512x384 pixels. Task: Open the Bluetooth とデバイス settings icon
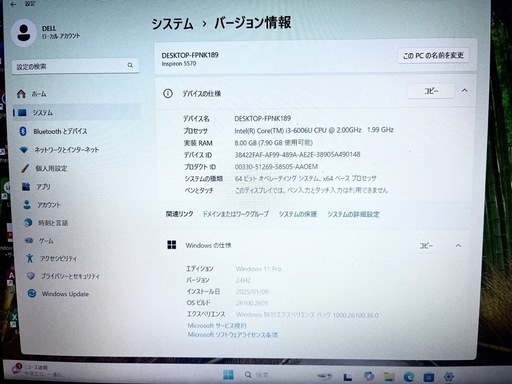pyautogui.click(x=23, y=131)
